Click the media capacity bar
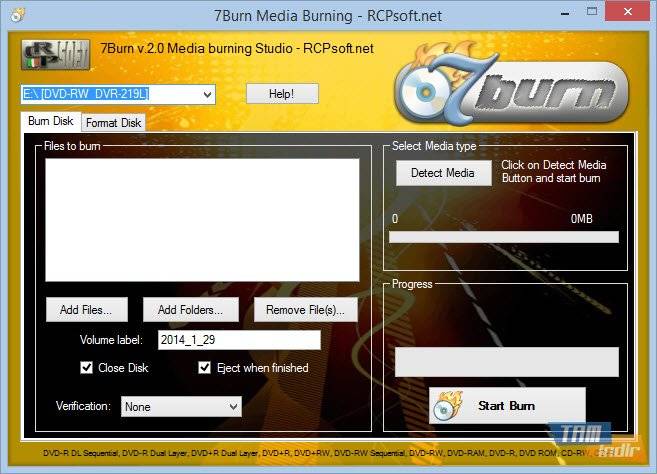Screen dimensions: 657x474 click(503, 238)
